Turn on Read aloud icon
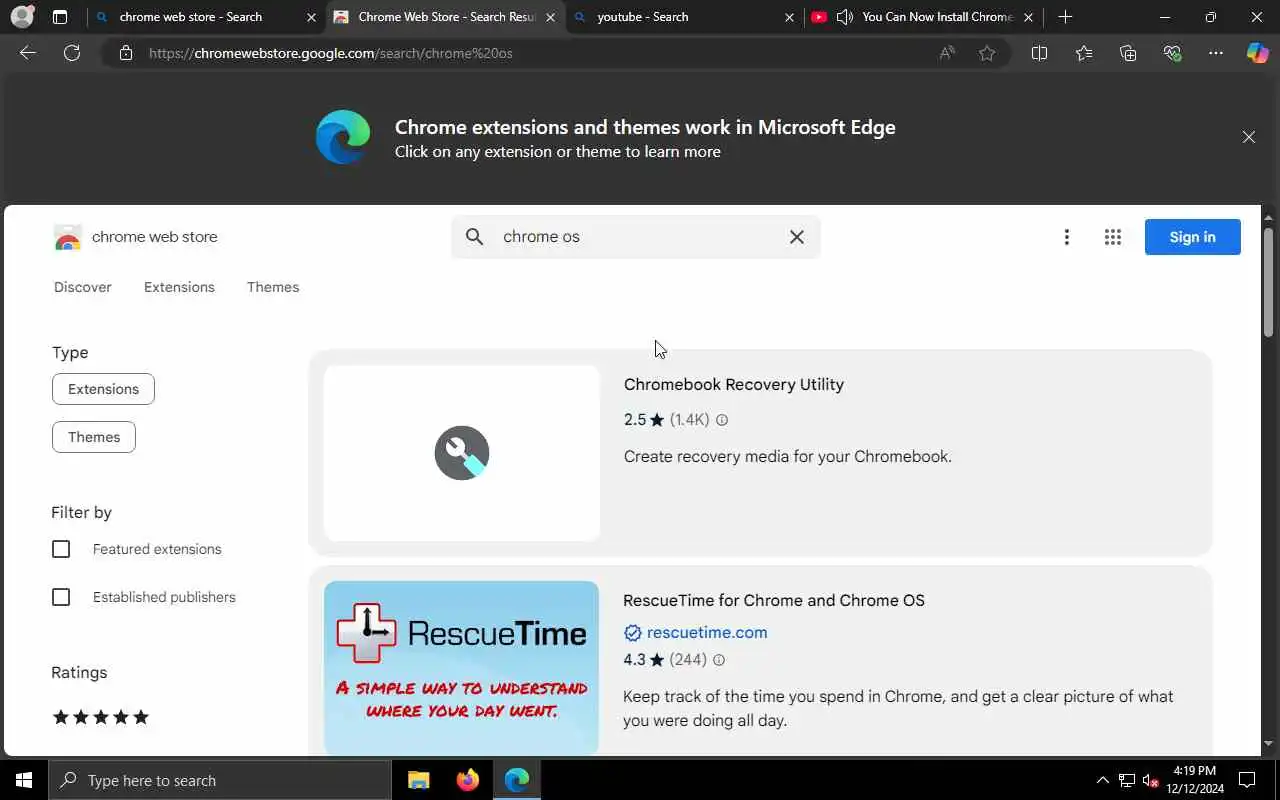Image resolution: width=1280 pixels, height=800 pixels. (947, 53)
